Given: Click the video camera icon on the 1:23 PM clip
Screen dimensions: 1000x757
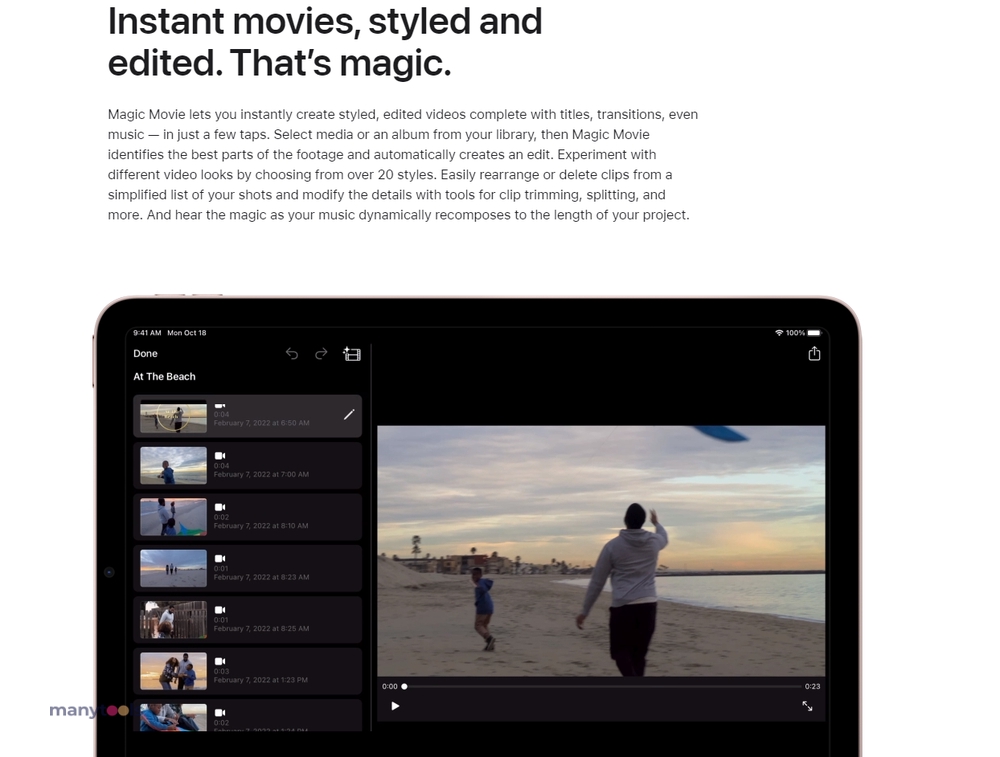Looking at the screenshot, I should tap(220, 661).
